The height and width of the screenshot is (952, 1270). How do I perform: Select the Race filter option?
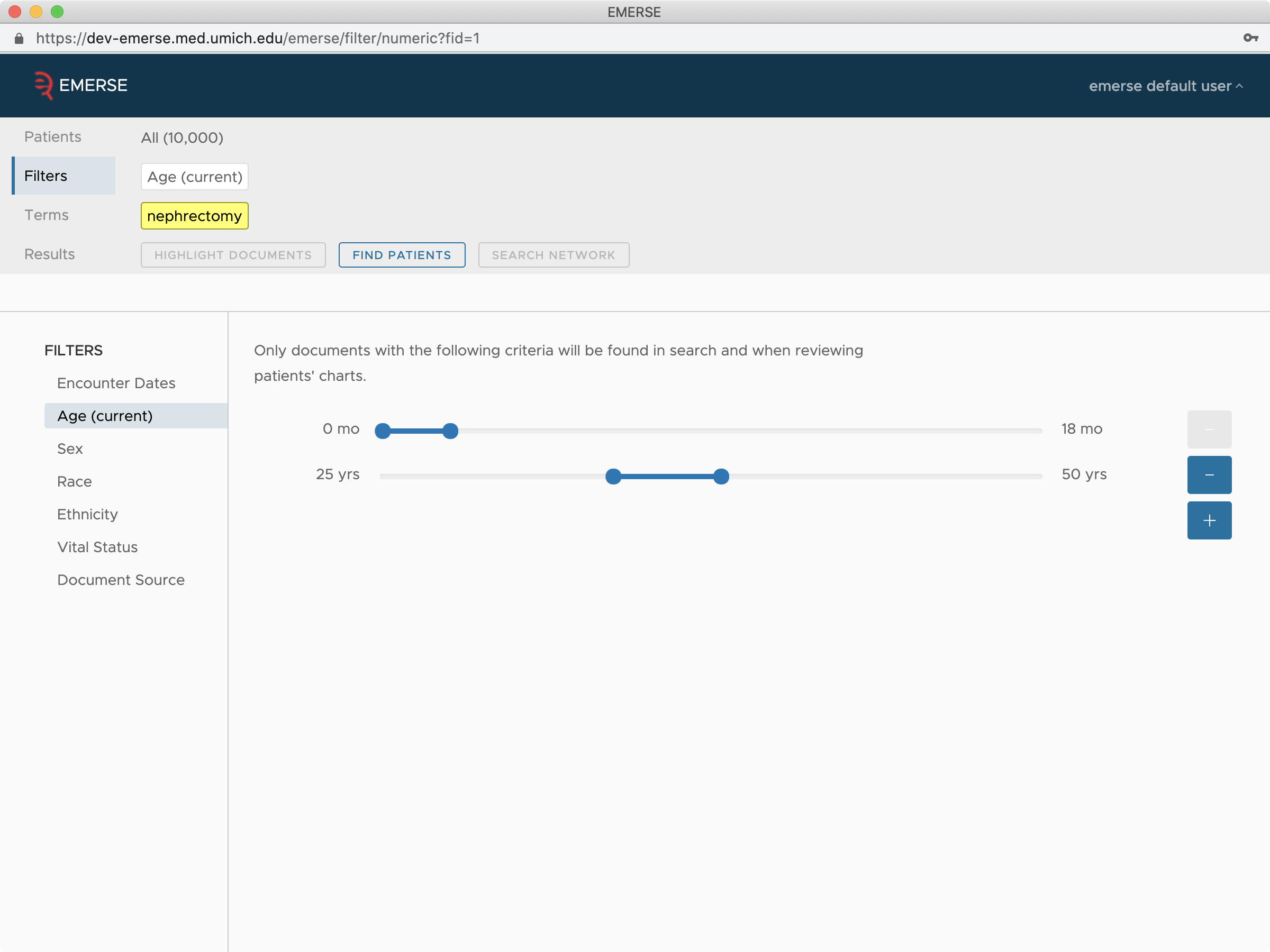tap(74, 481)
